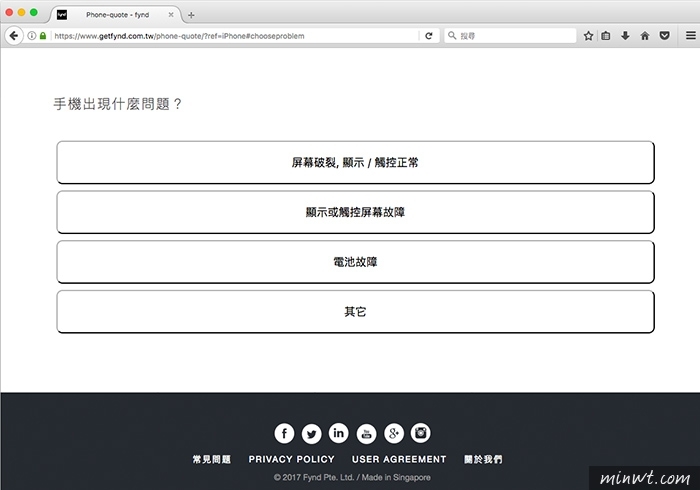This screenshot has width=700, height=490.
Task: Open the Facebook footer icon
Action: [x=284, y=433]
